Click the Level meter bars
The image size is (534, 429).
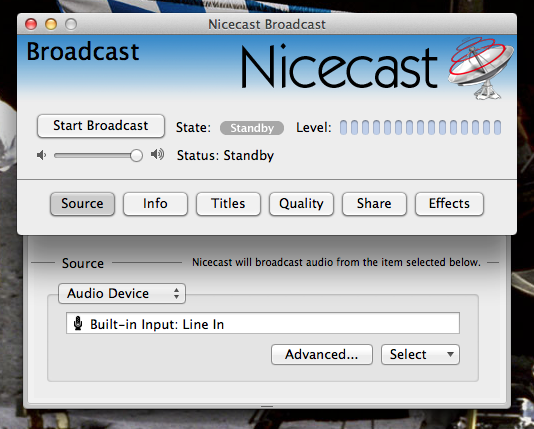click(420, 127)
